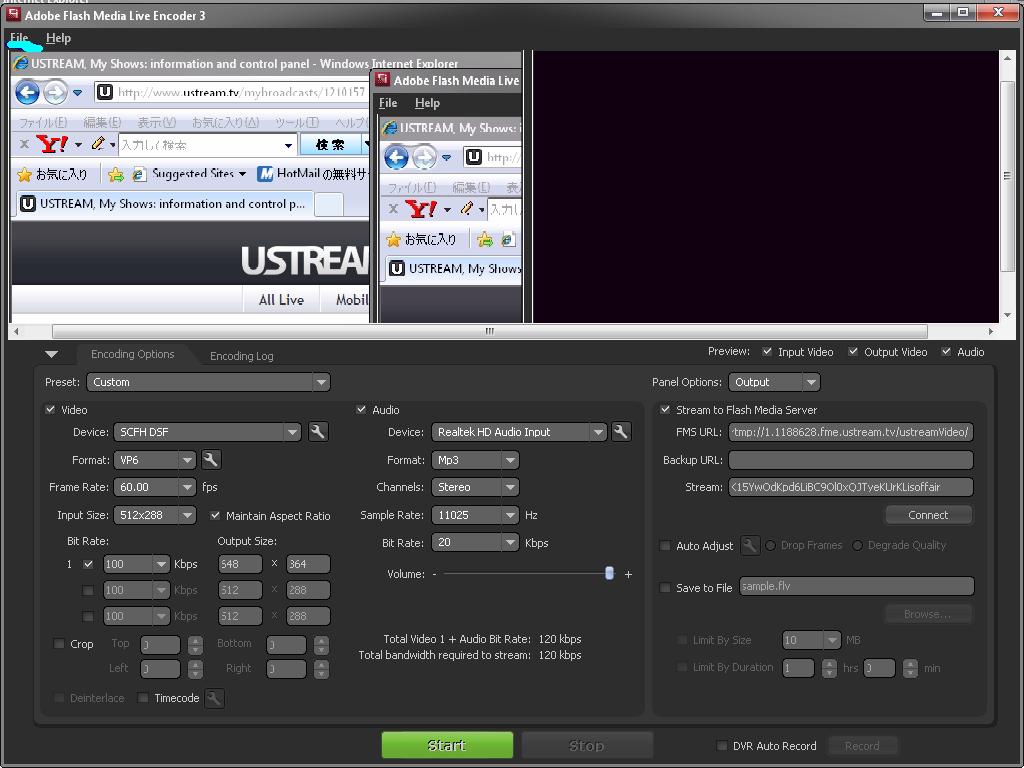Open video bit rate 100 Kbps dropdown
This screenshot has height=768, width=1024.
tap(136, 564)
